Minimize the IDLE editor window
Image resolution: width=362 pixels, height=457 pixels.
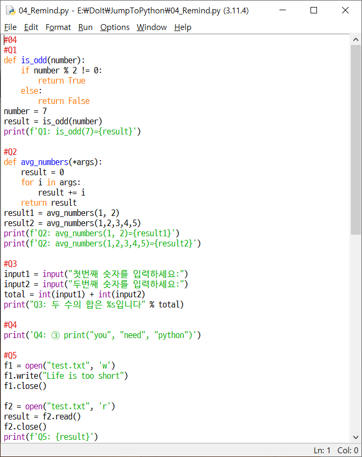(x=283, y=10)
